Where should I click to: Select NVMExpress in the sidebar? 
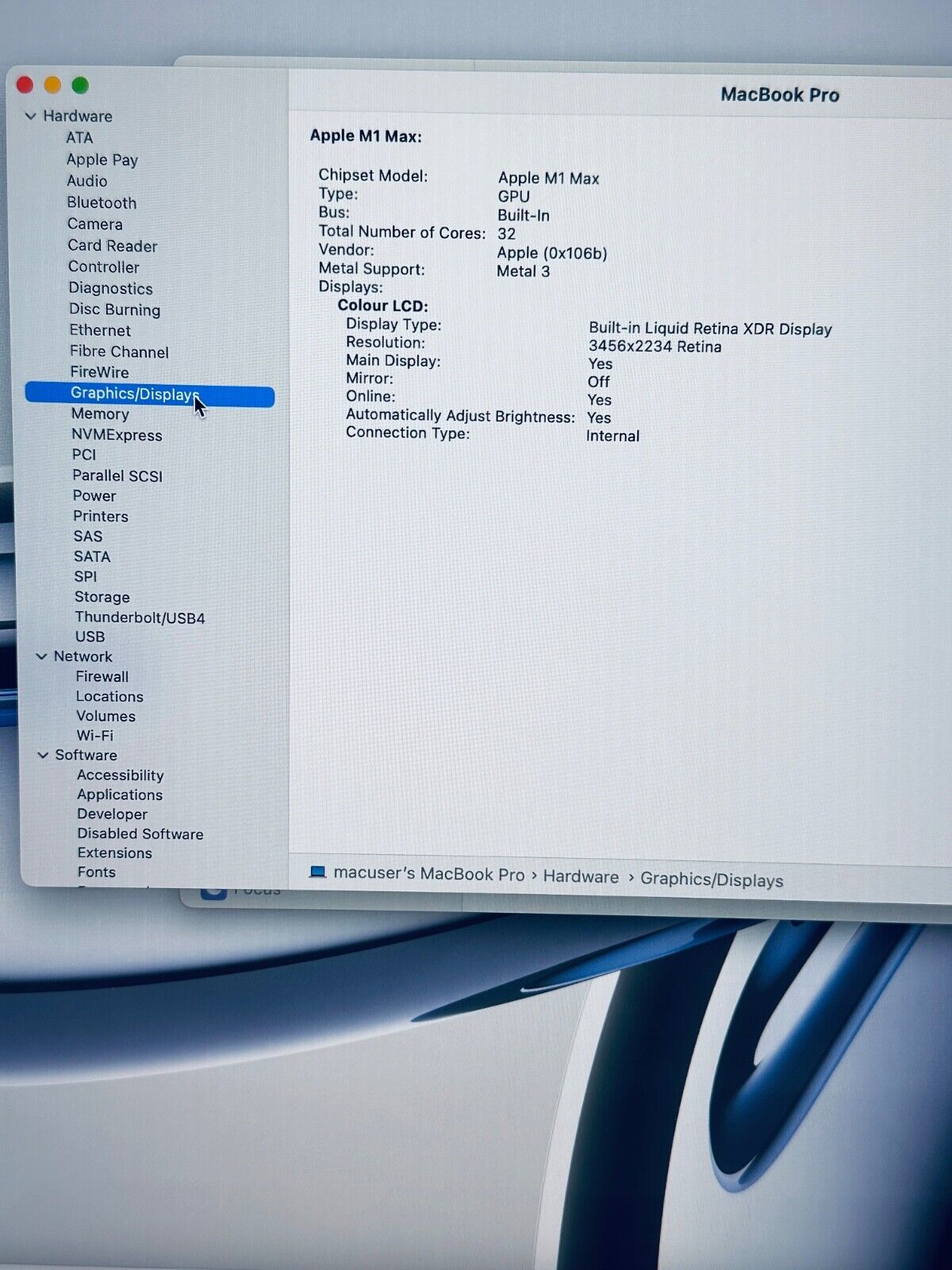pyautogui.click(x=117, y=435)
